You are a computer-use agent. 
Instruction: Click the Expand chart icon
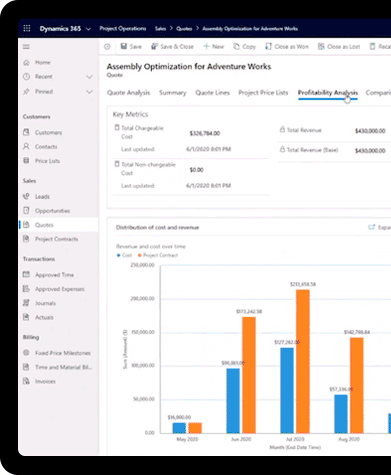pos(371,227)
